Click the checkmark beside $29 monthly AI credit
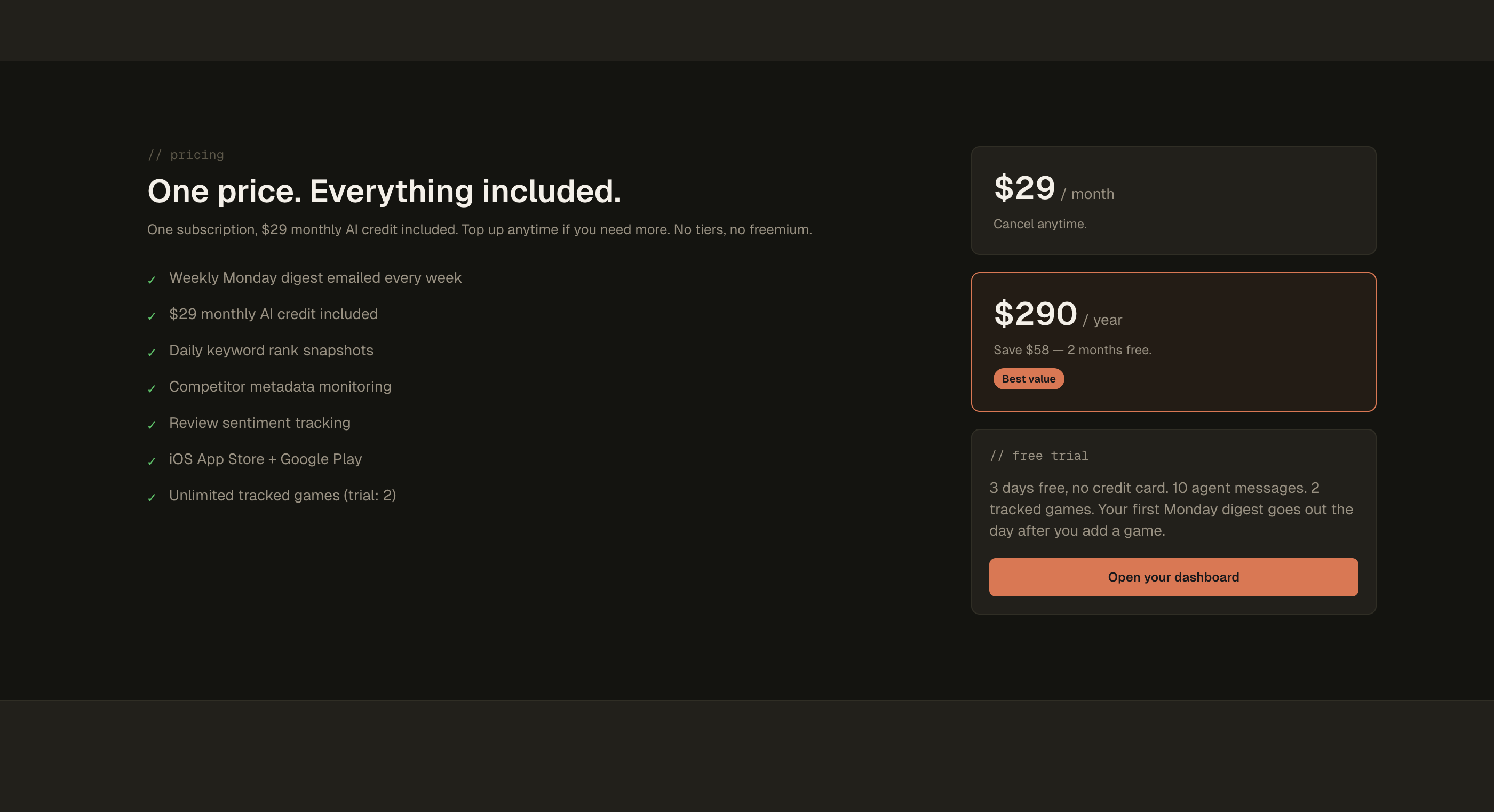This screenshot has height=812, width=1494. 152,317
